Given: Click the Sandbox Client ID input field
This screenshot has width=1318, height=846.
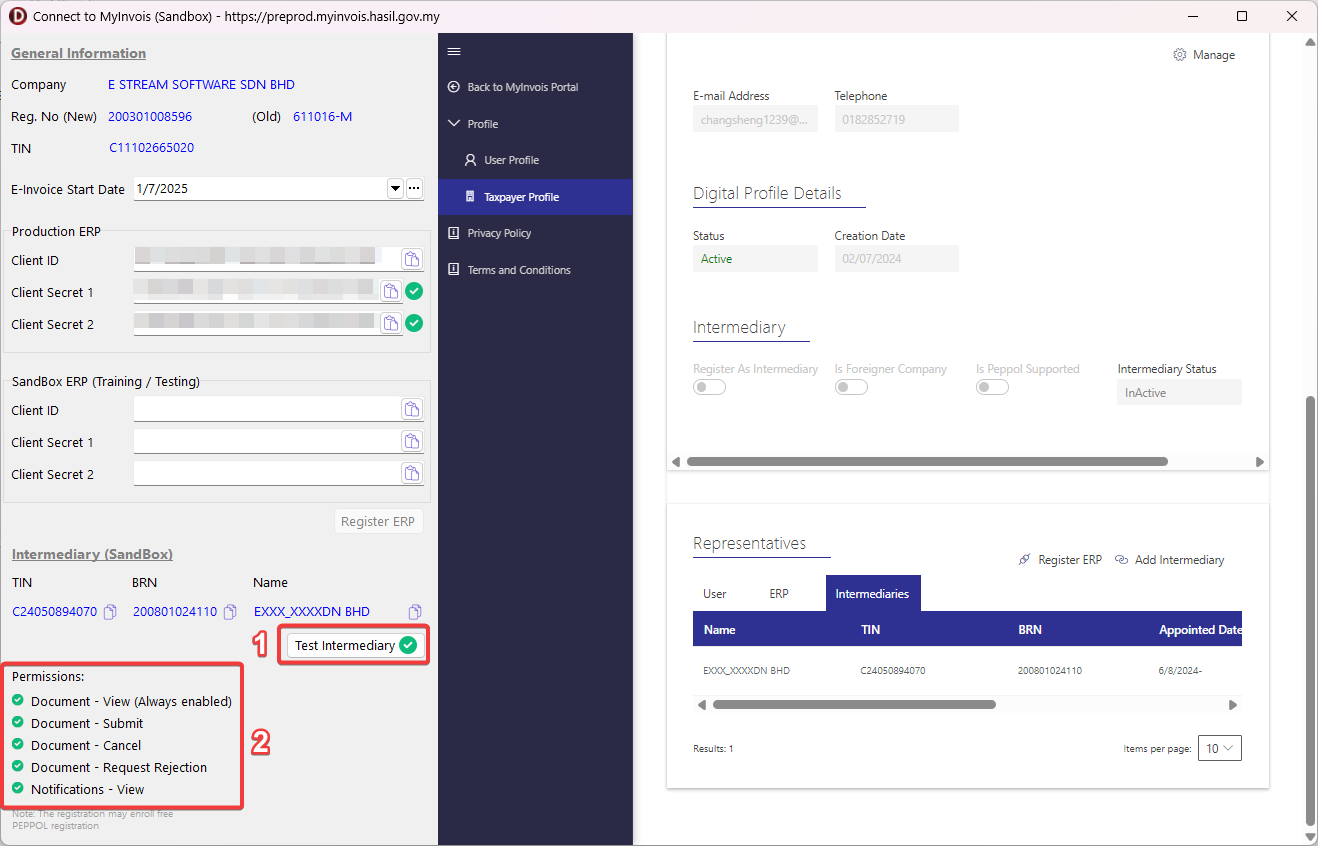Looking at the screenshot, I should (266, 410).
